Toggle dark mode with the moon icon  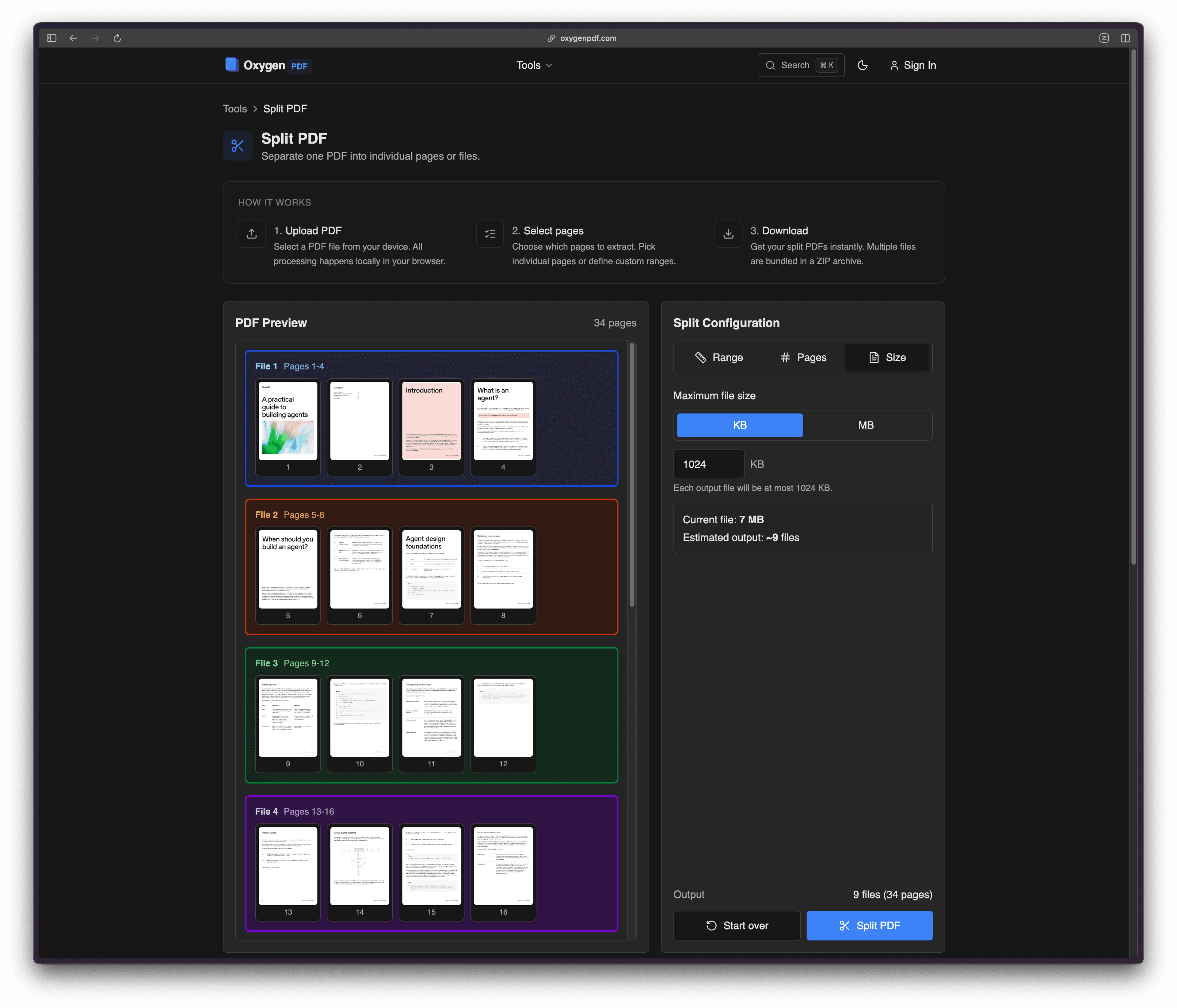click(863, 65)
